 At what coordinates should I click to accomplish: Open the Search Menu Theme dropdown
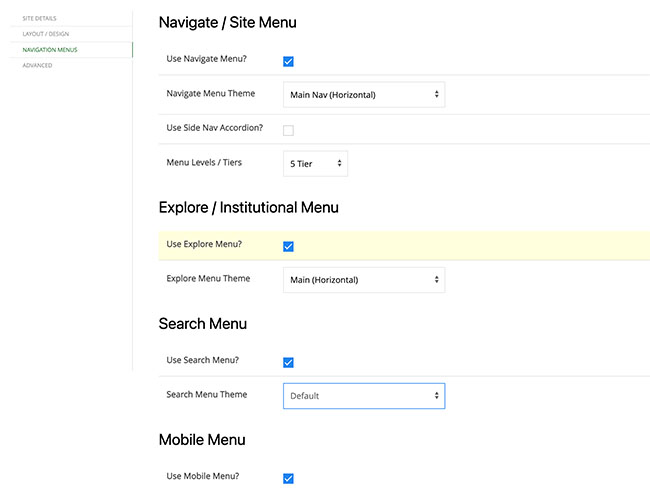363,396
